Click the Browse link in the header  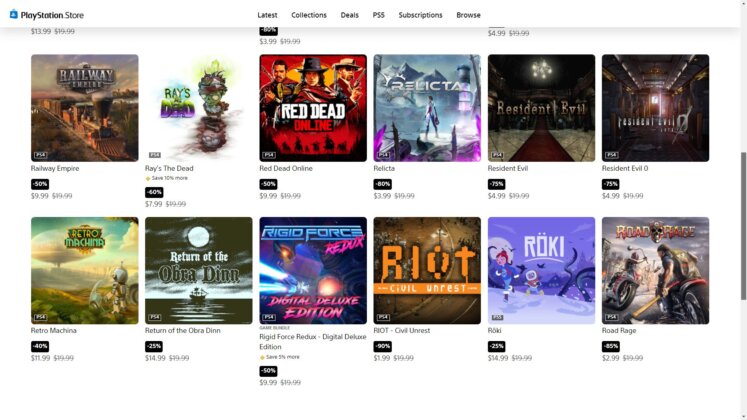(468, 15)
